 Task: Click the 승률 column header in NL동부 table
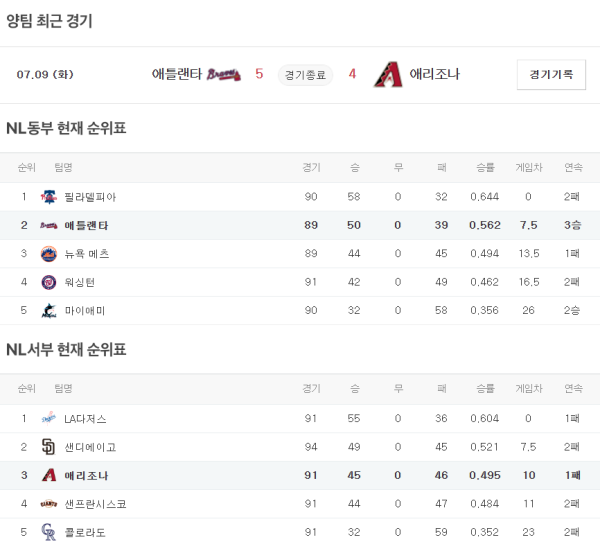485,167
